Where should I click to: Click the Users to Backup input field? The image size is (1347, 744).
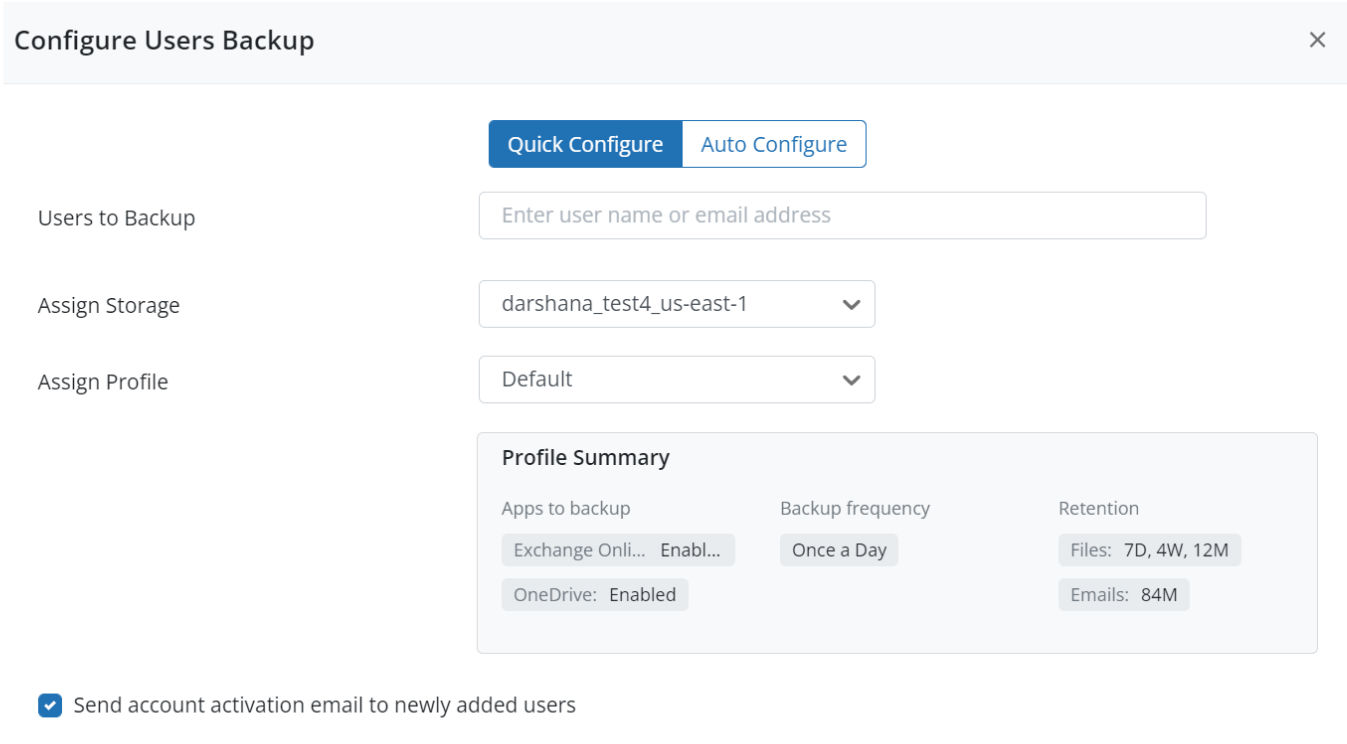pos(841,216)
